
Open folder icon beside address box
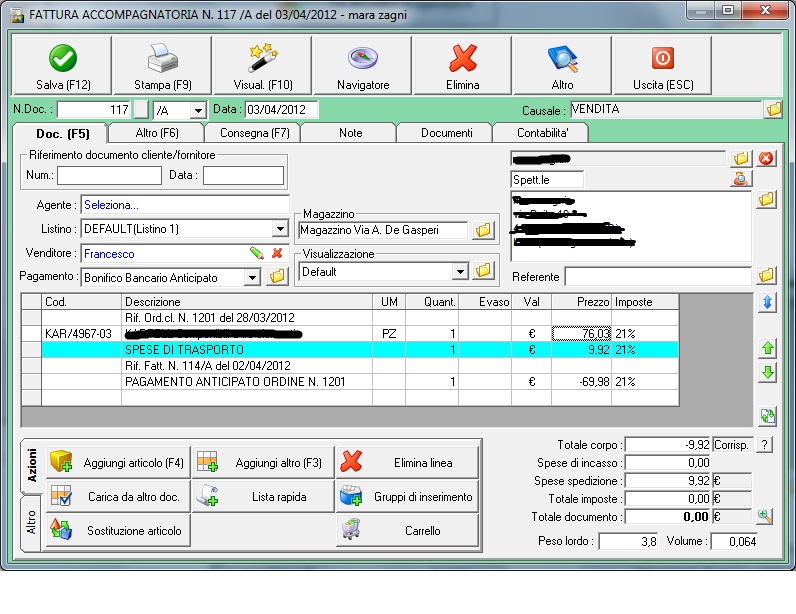tap(766, 200)
